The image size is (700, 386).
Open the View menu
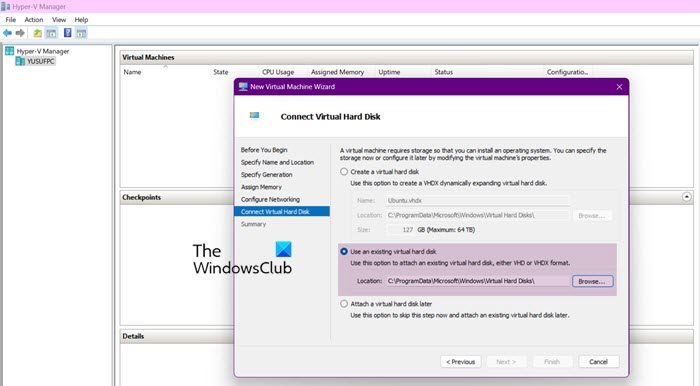point(59,20)
